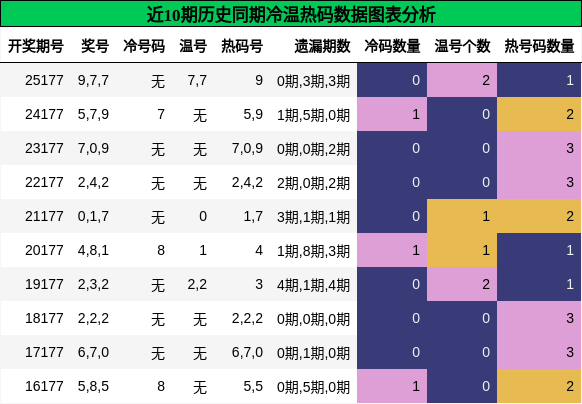Image resolution: width=582 pixels, height=404 pixels.
Task: Click warm numbers 2,2 in row 19177
Action: click(197, 284)
